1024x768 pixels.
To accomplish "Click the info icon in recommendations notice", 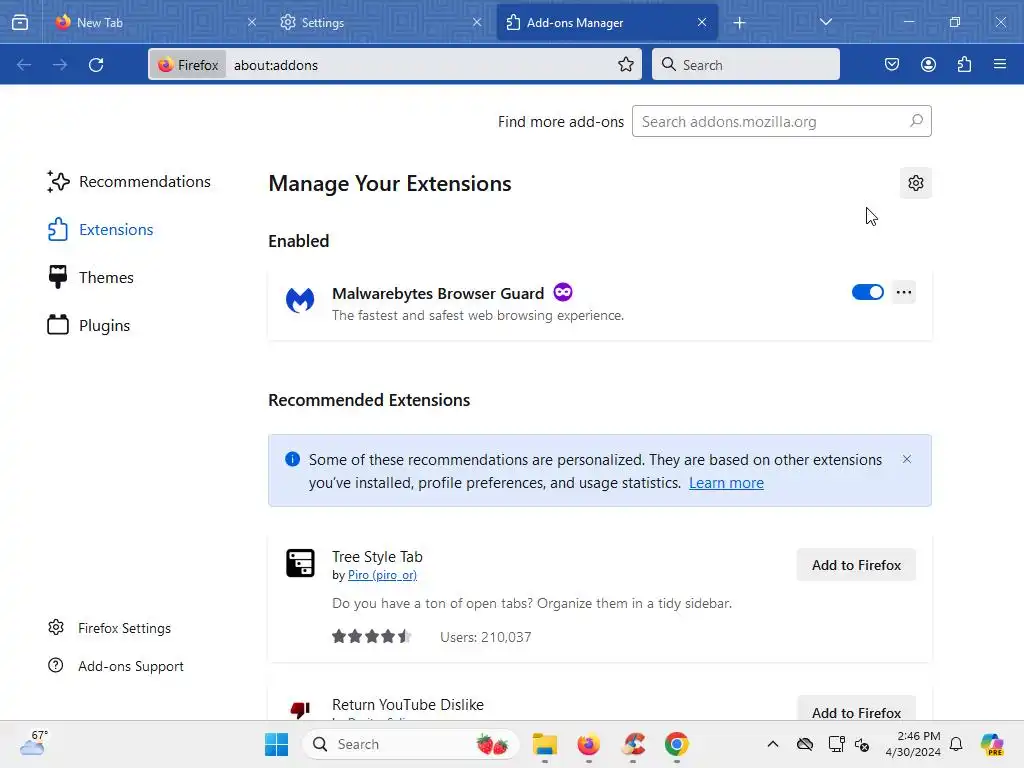I will tap(293, 459).
